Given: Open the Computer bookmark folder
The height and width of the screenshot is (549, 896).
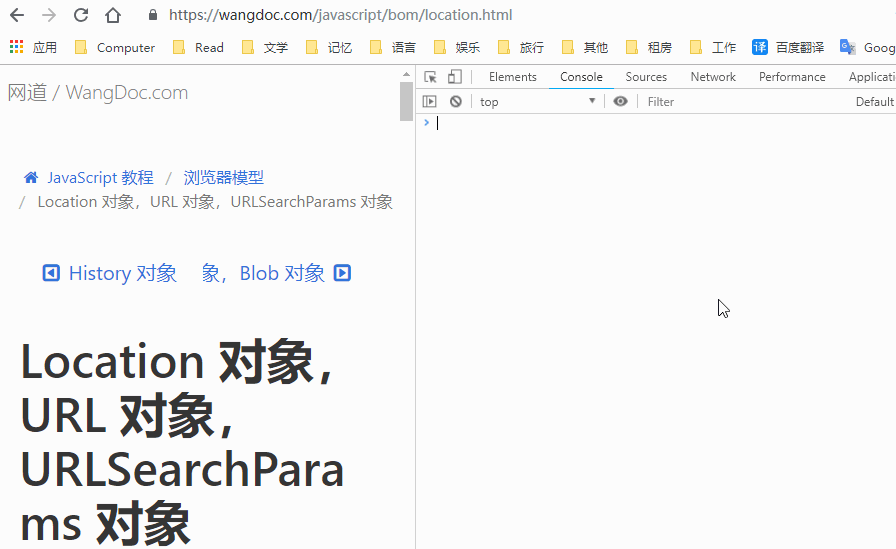Looking at the screenshot, I should point(115,47).
